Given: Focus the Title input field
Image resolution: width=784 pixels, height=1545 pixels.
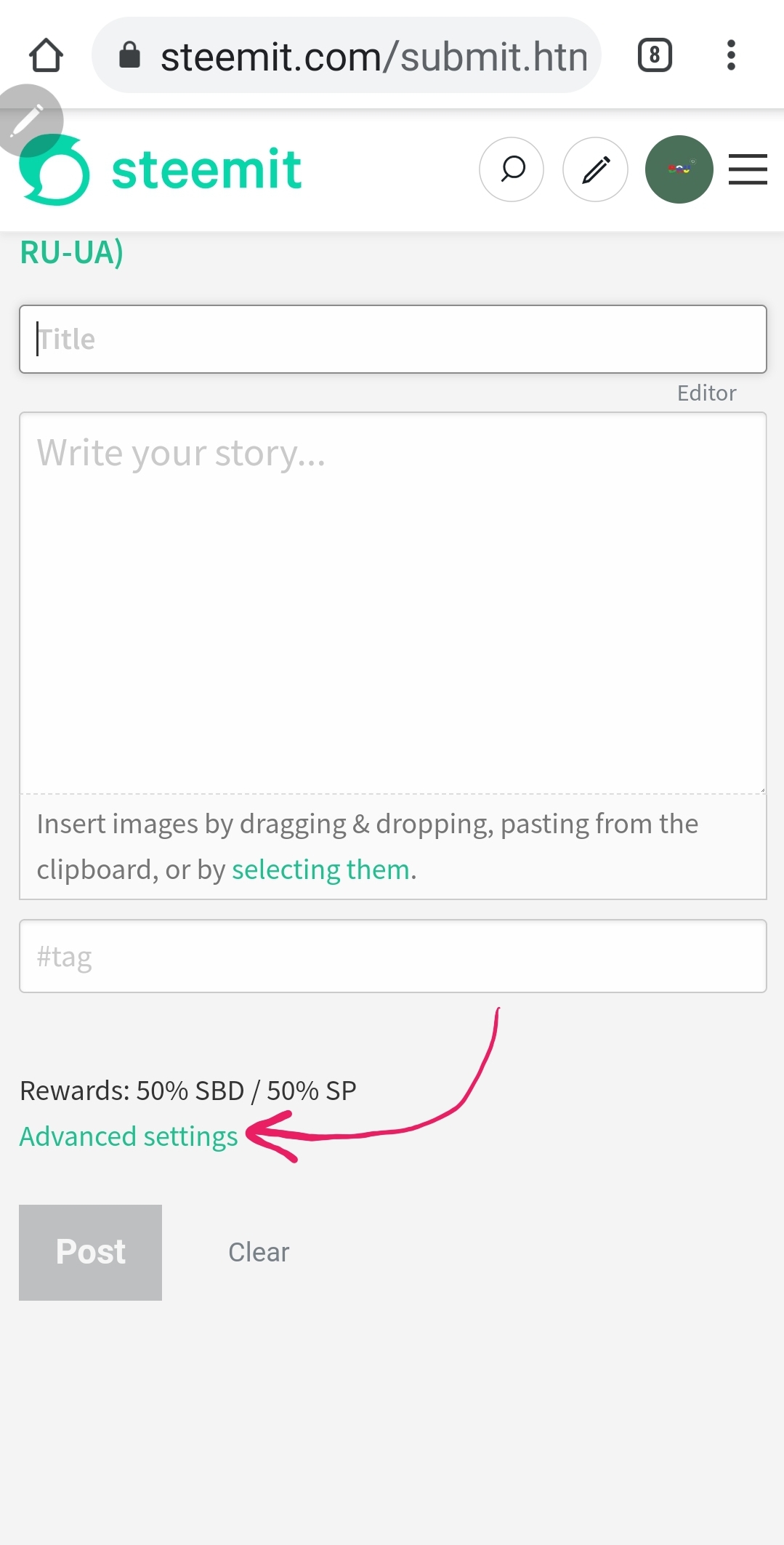Looking at the screenshot, I should point(393,340).
